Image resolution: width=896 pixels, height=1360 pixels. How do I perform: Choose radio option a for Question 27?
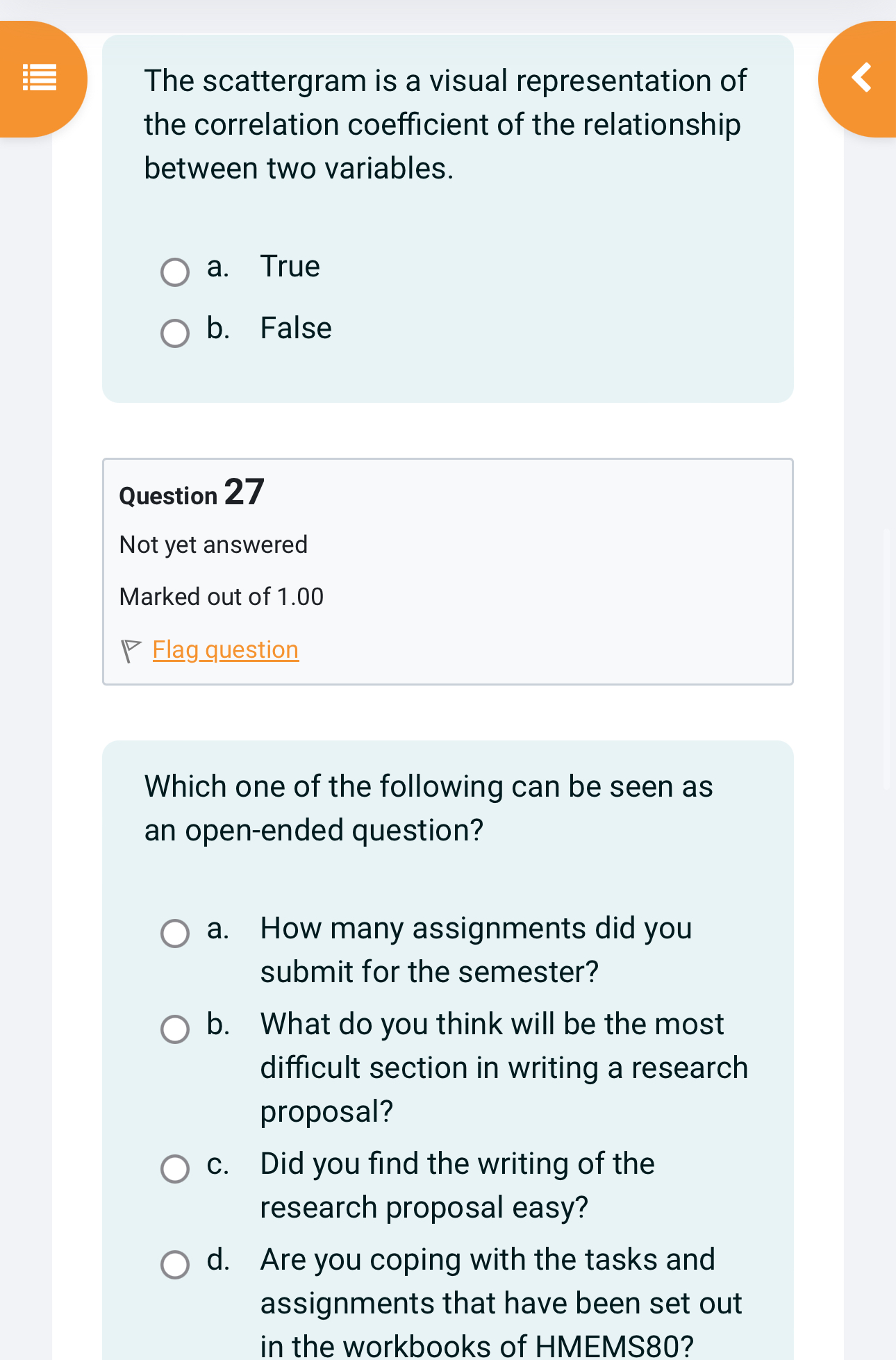(x=175, y=934)
